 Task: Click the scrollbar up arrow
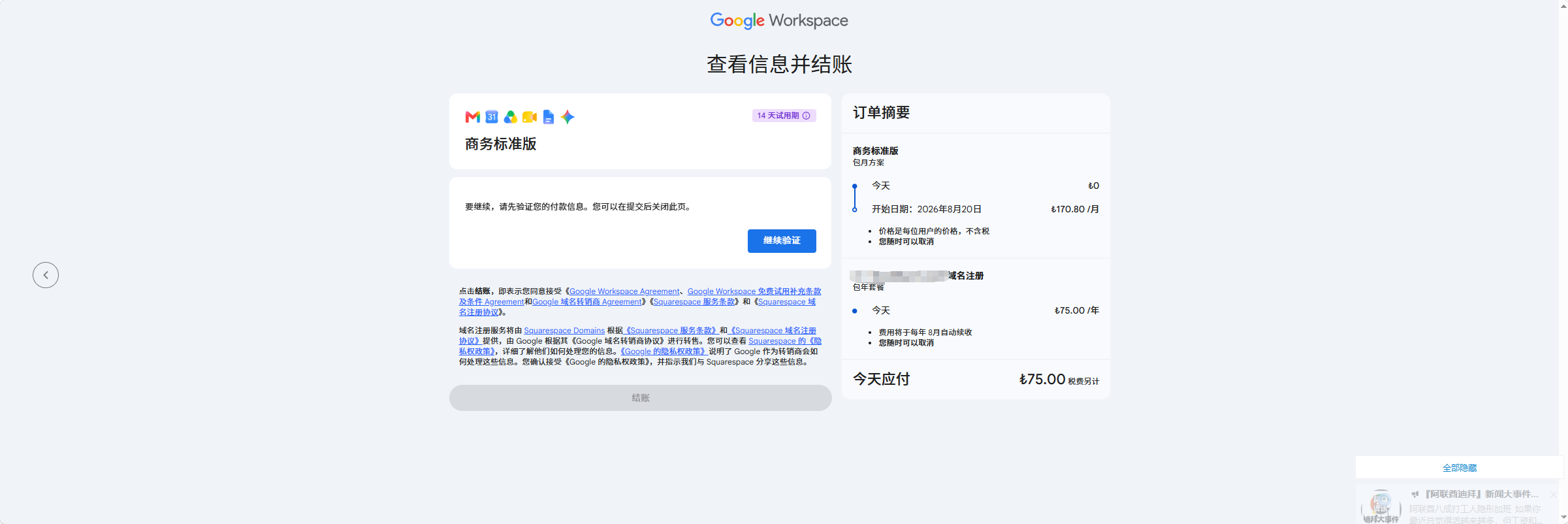[1563, 5]
